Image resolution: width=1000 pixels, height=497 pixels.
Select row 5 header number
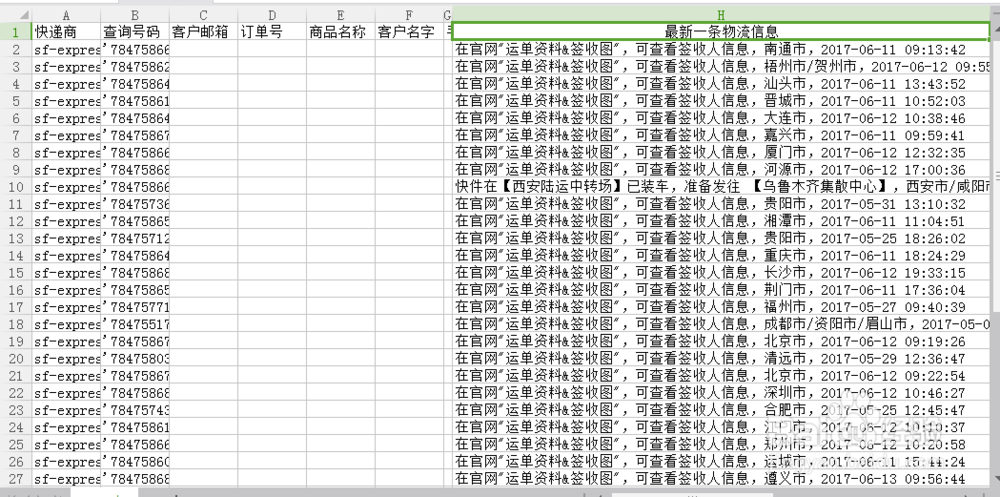pyautogui.click(x=16, y=101)
